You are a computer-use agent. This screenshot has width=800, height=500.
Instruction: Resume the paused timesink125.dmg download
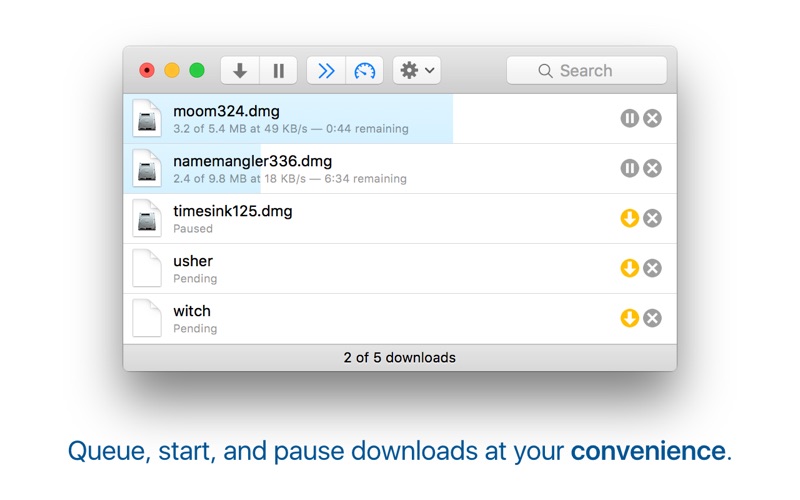point(630,218)
